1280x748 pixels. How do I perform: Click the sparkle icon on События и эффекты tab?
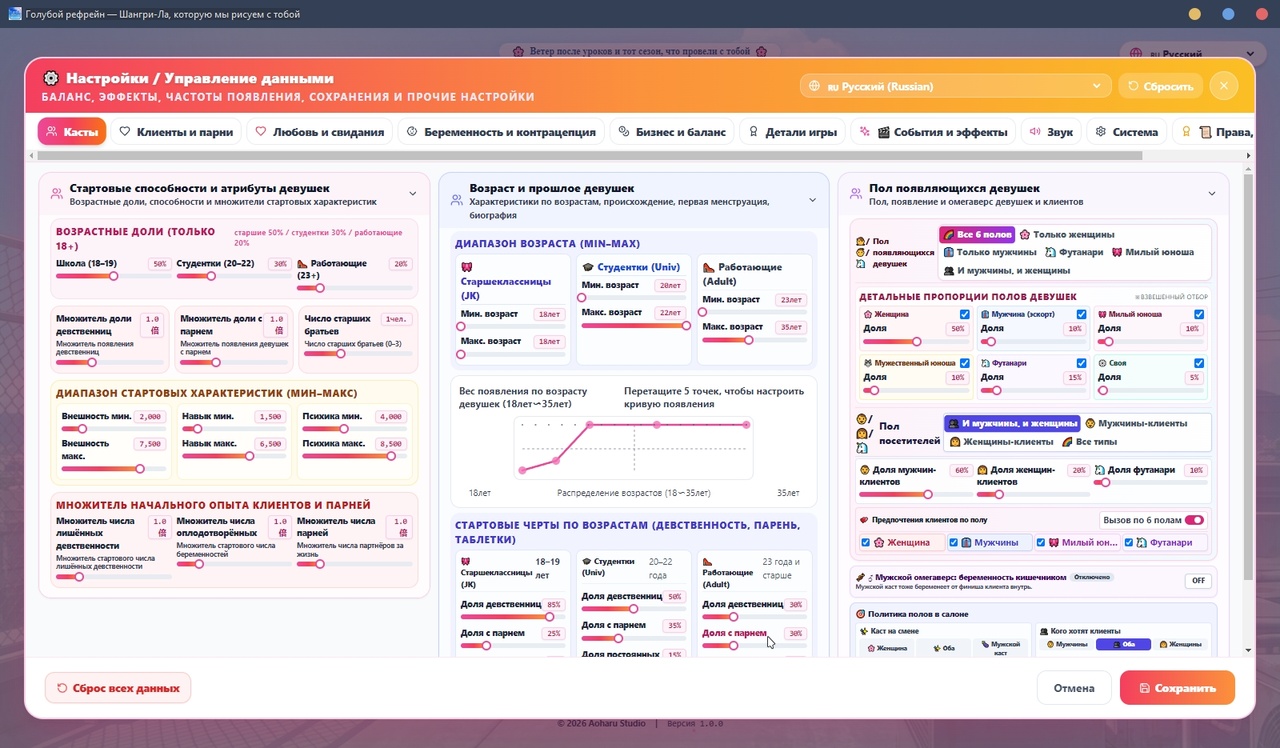click(865, 131)
